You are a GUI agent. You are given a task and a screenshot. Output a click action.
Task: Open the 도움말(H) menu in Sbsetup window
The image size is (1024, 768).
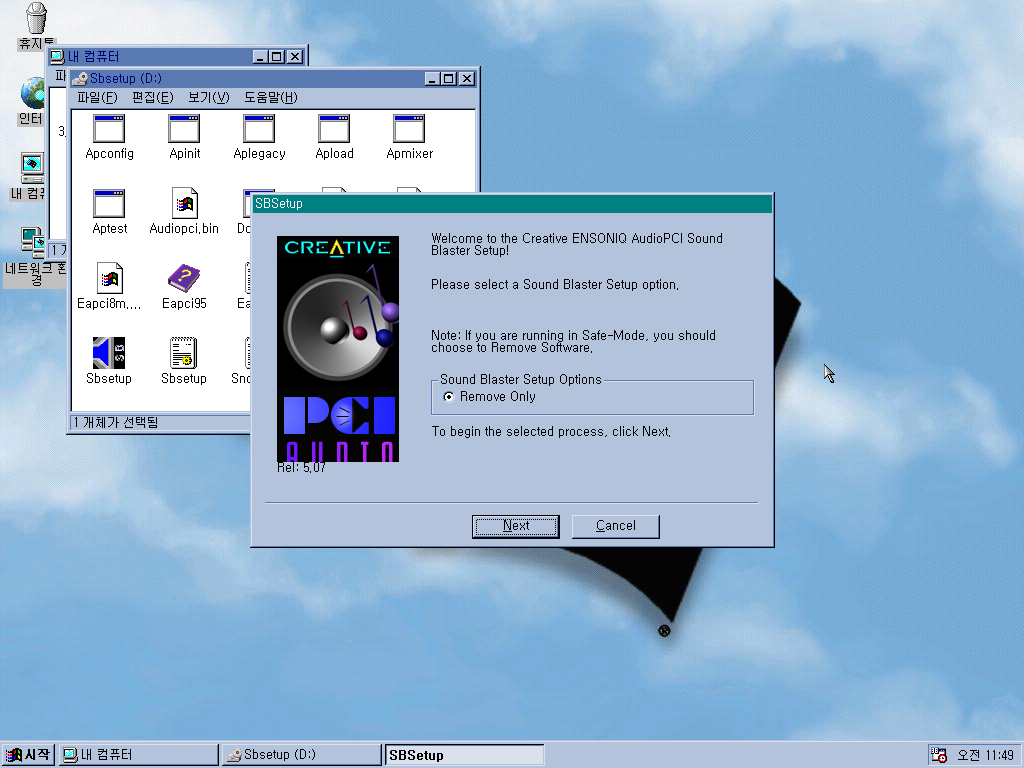pos(270,97)
